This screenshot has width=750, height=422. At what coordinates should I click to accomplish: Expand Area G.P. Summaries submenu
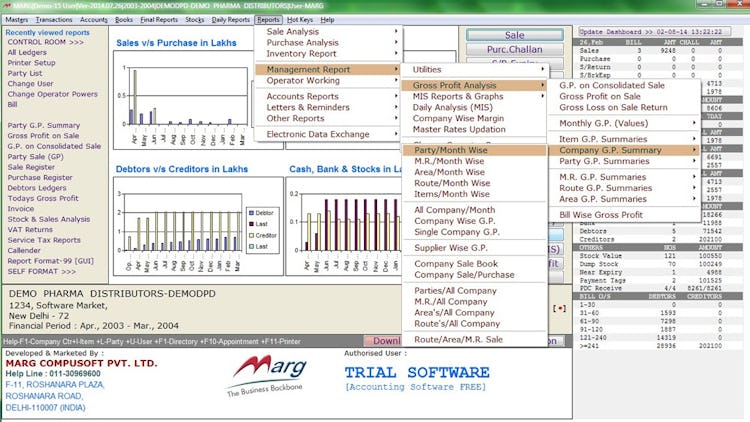624,199
